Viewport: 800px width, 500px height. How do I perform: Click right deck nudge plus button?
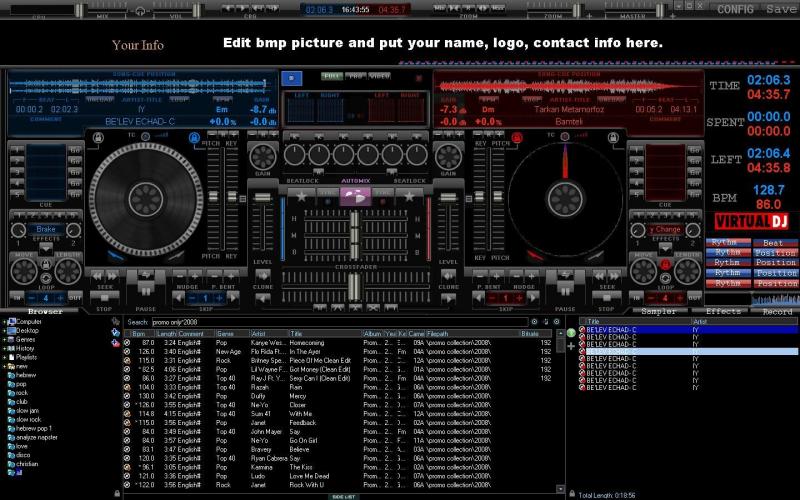pyautogui.click(x=531, y=276)
